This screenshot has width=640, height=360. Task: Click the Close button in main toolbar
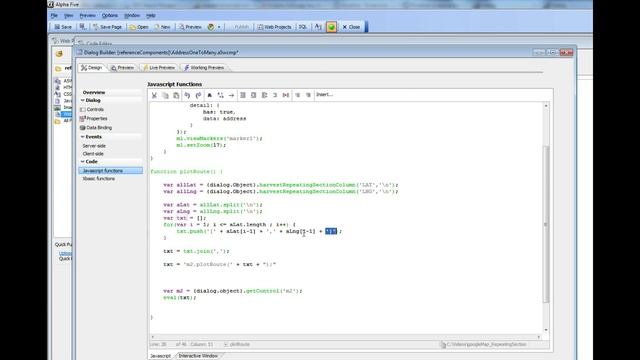351,27
